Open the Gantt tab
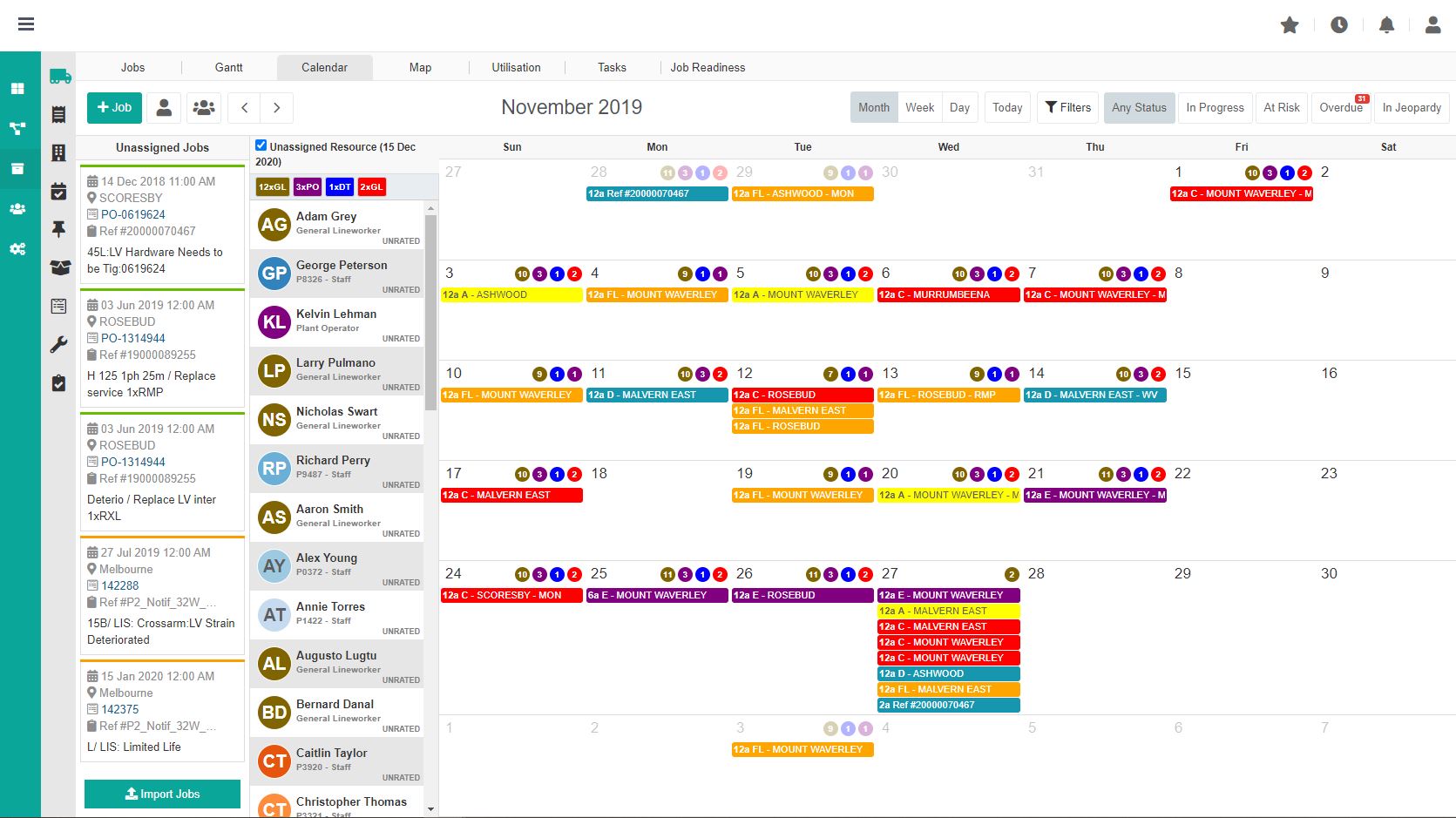 point(229,67)
